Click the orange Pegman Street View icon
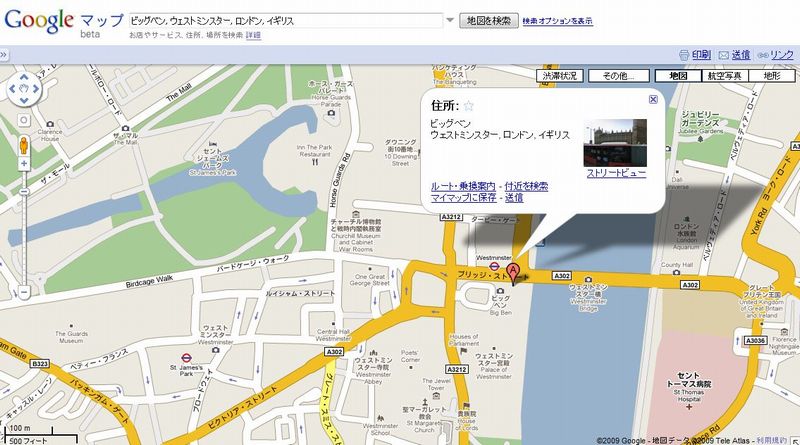The height and width of the screenshot is (445, 800). pos(24,145)
